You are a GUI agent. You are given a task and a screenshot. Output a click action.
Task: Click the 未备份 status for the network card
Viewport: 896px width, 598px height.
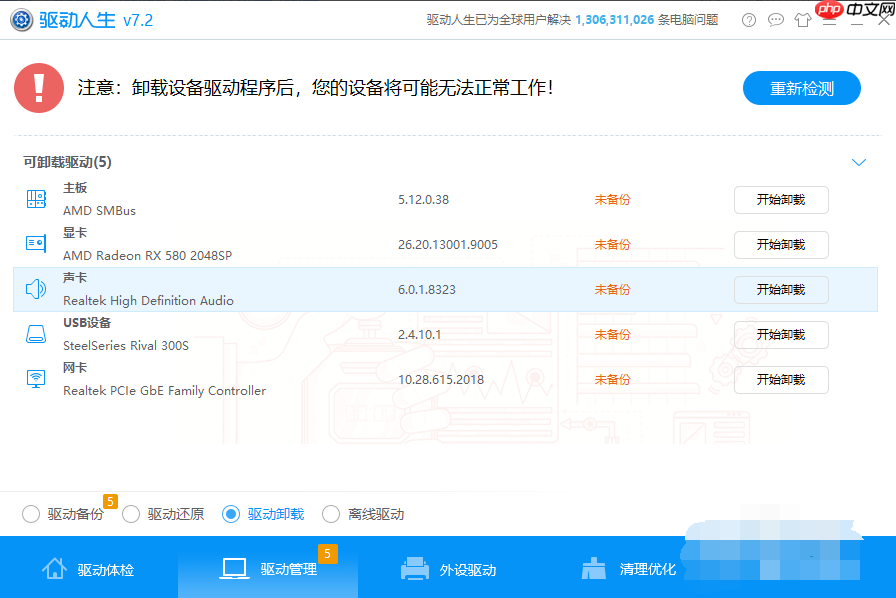[613, 380]
